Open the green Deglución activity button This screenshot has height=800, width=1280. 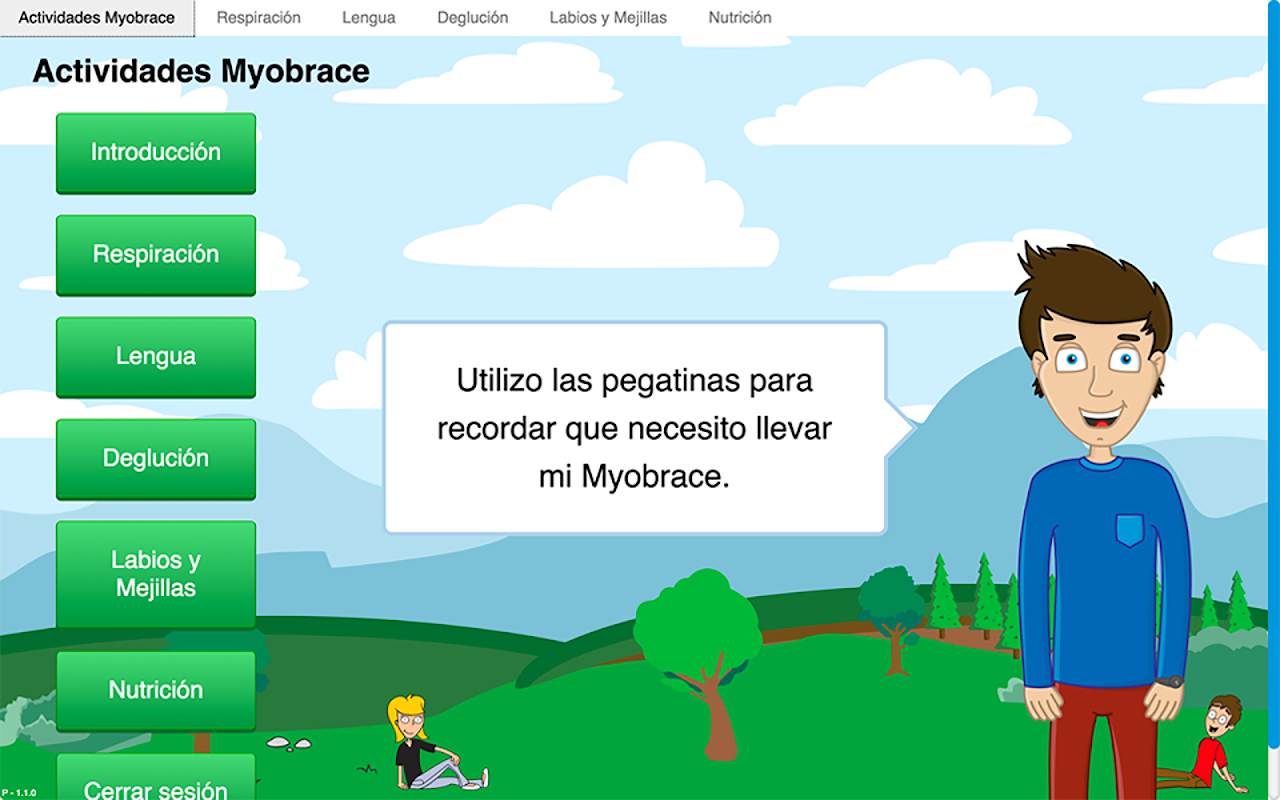156,459
